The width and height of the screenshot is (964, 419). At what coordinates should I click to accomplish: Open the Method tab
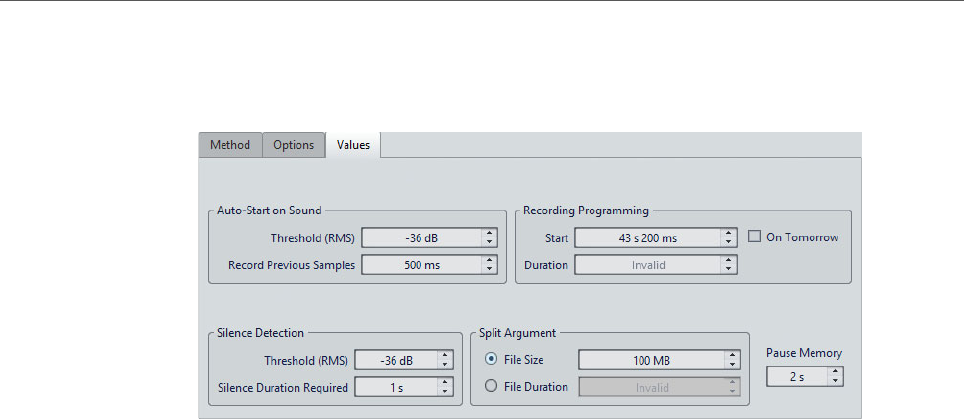point(230,145)
